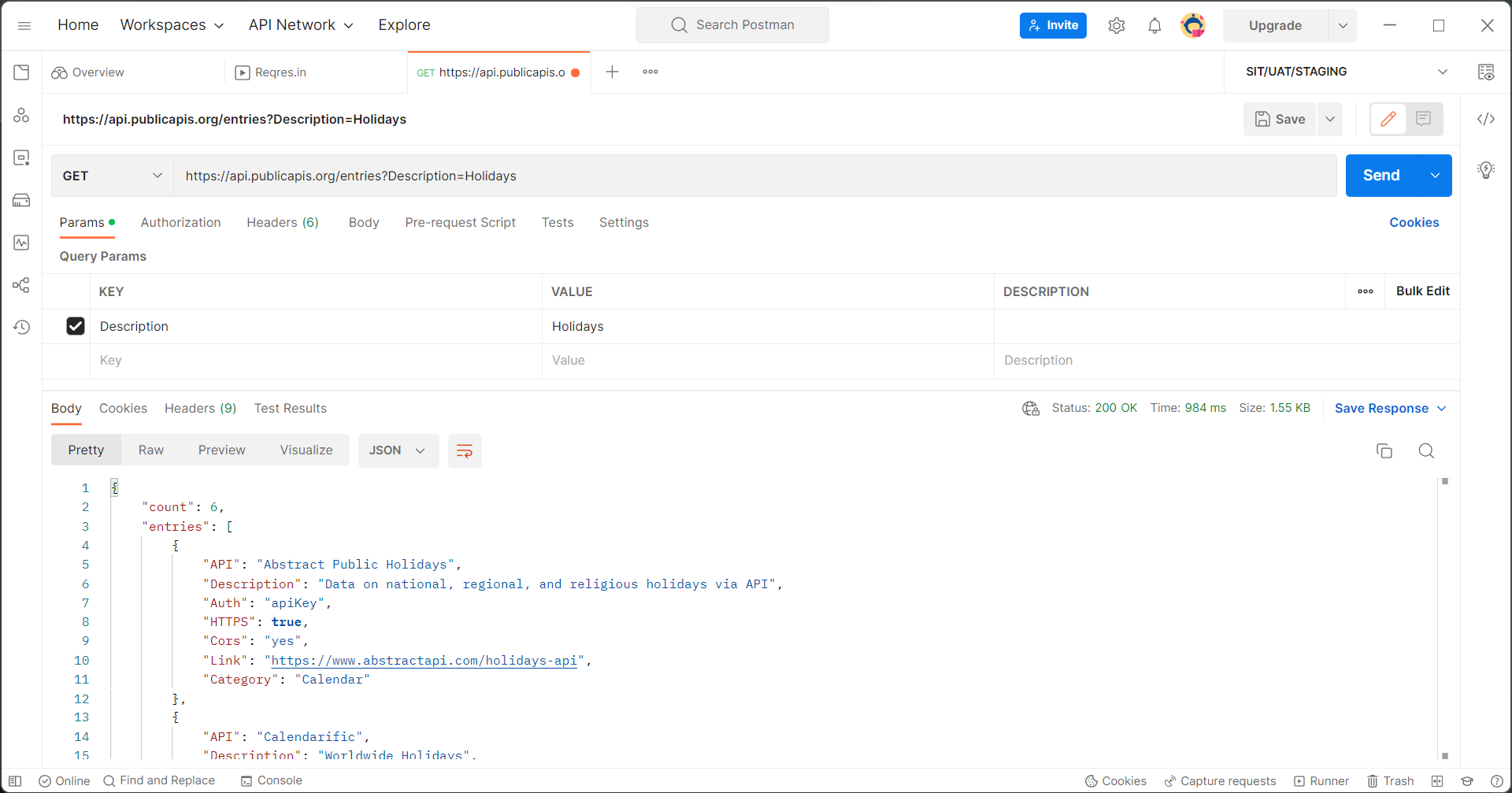Open the Pre-request Script tab
The image size is (1512, 793).
coord(460,223)
